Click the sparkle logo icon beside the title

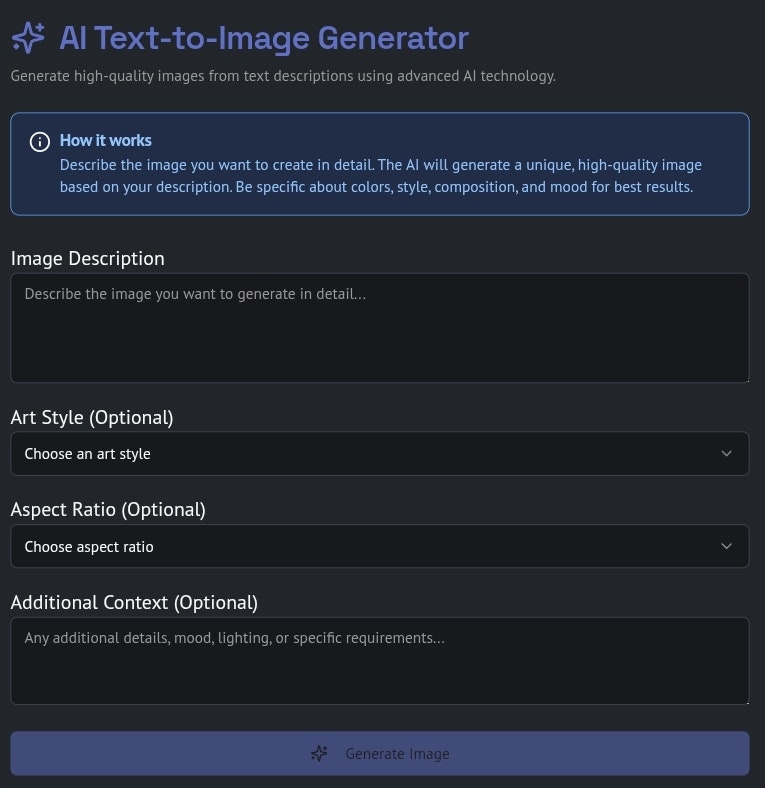coord(28,38)
